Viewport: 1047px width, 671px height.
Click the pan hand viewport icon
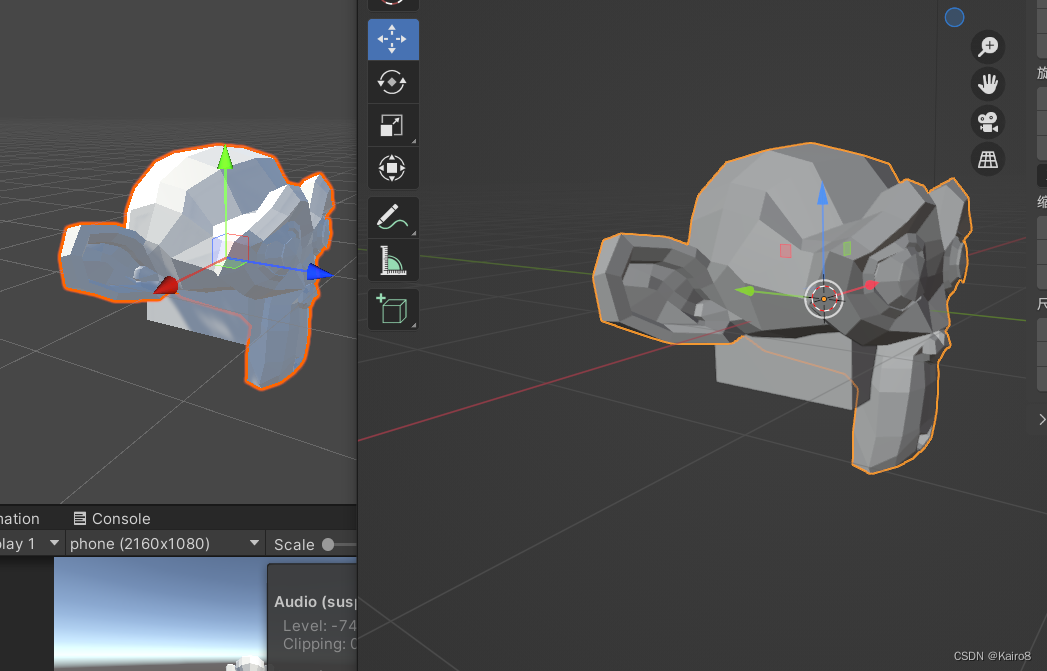(988, 84)
